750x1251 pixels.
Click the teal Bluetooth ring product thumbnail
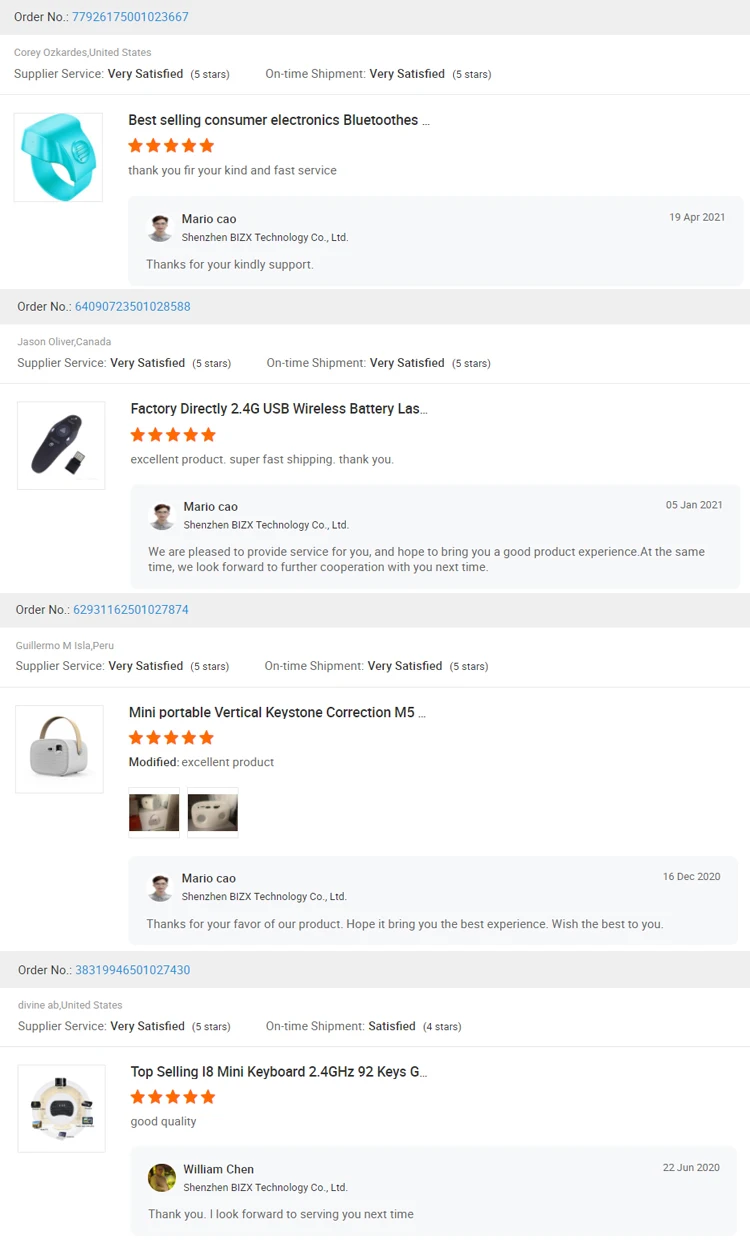click(x=58, y=157)
